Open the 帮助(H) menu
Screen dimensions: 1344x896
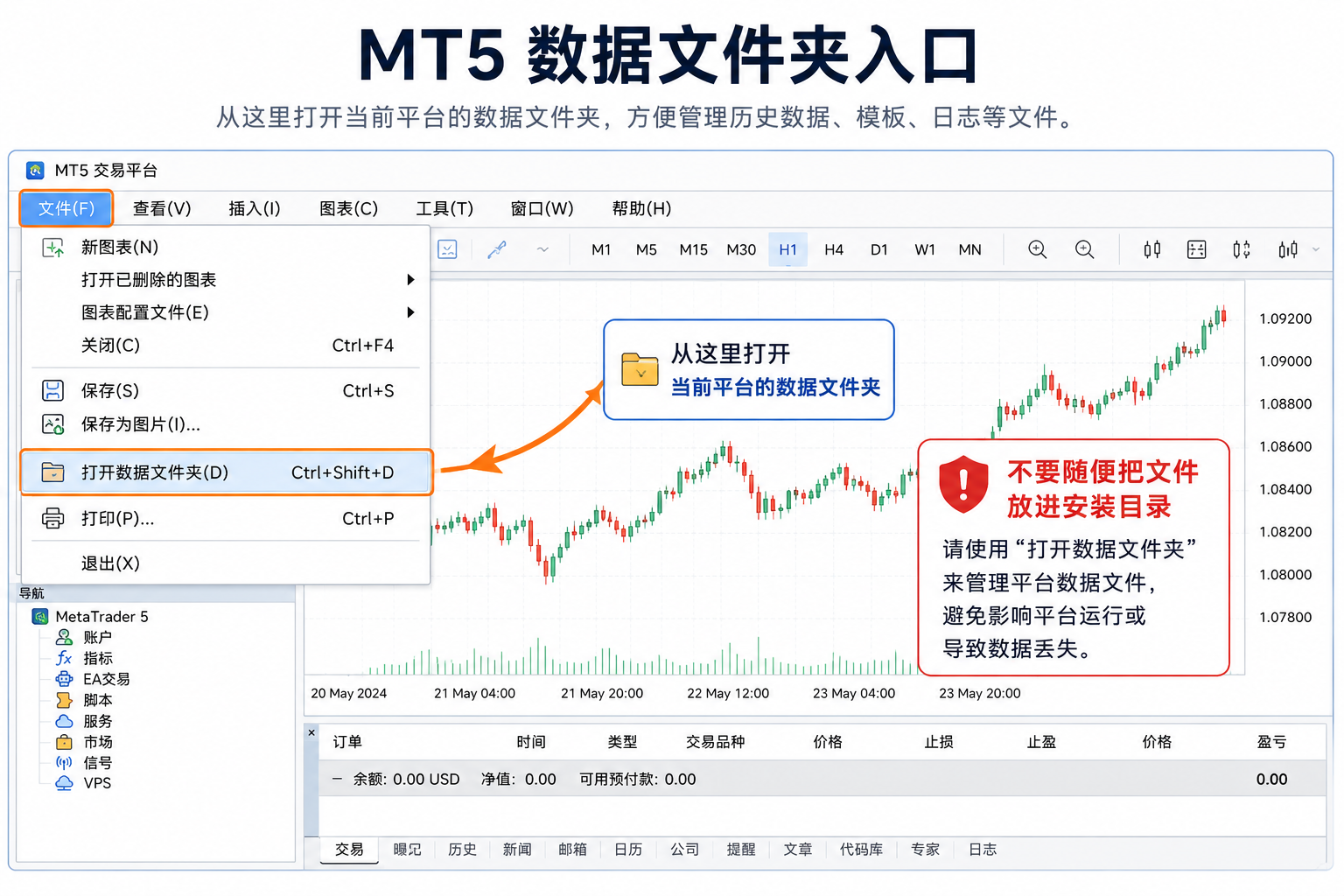tap(641, 208)
